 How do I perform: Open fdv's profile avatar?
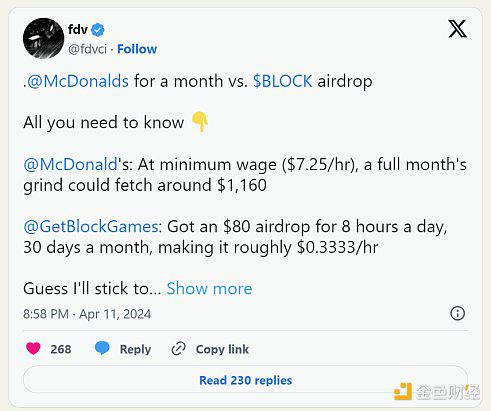43,38
